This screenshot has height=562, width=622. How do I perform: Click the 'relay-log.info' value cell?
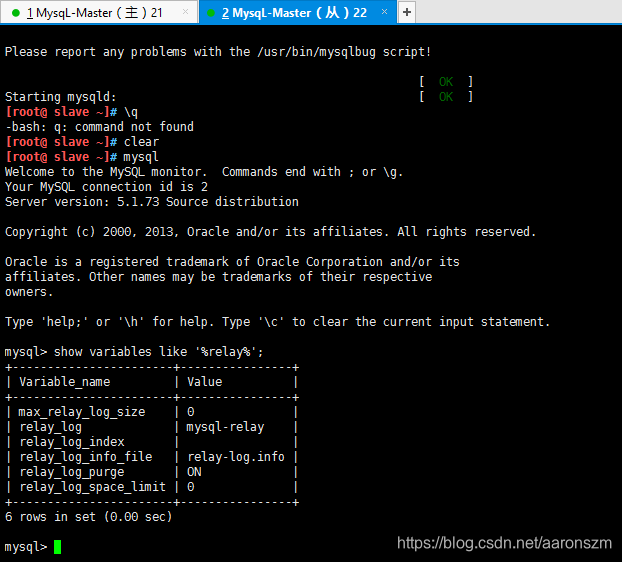pyautogui.click(x=236, y=457)
